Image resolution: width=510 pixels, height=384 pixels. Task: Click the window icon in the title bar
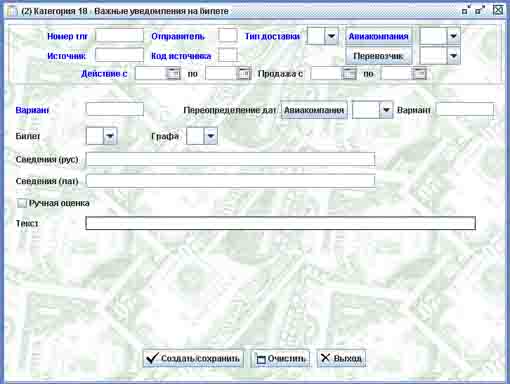coord(12,11)
